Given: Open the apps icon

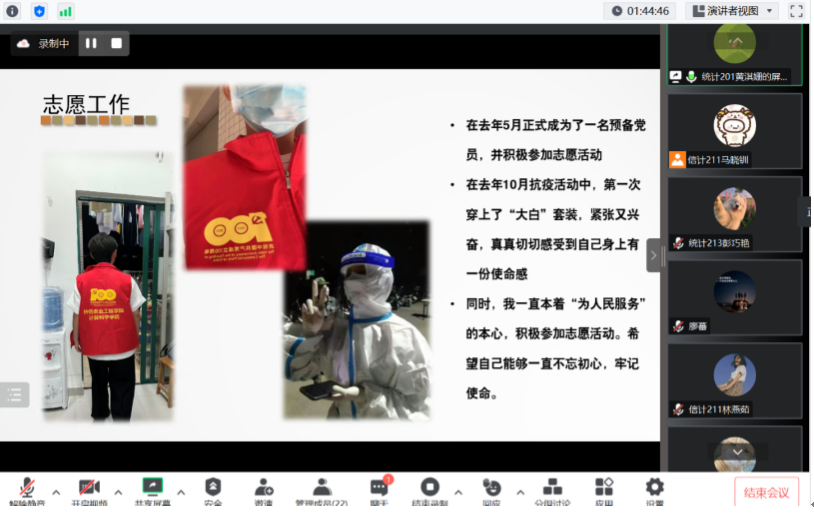Looking at the screenshot, I should pyautogui.click(x=604, y=489).
